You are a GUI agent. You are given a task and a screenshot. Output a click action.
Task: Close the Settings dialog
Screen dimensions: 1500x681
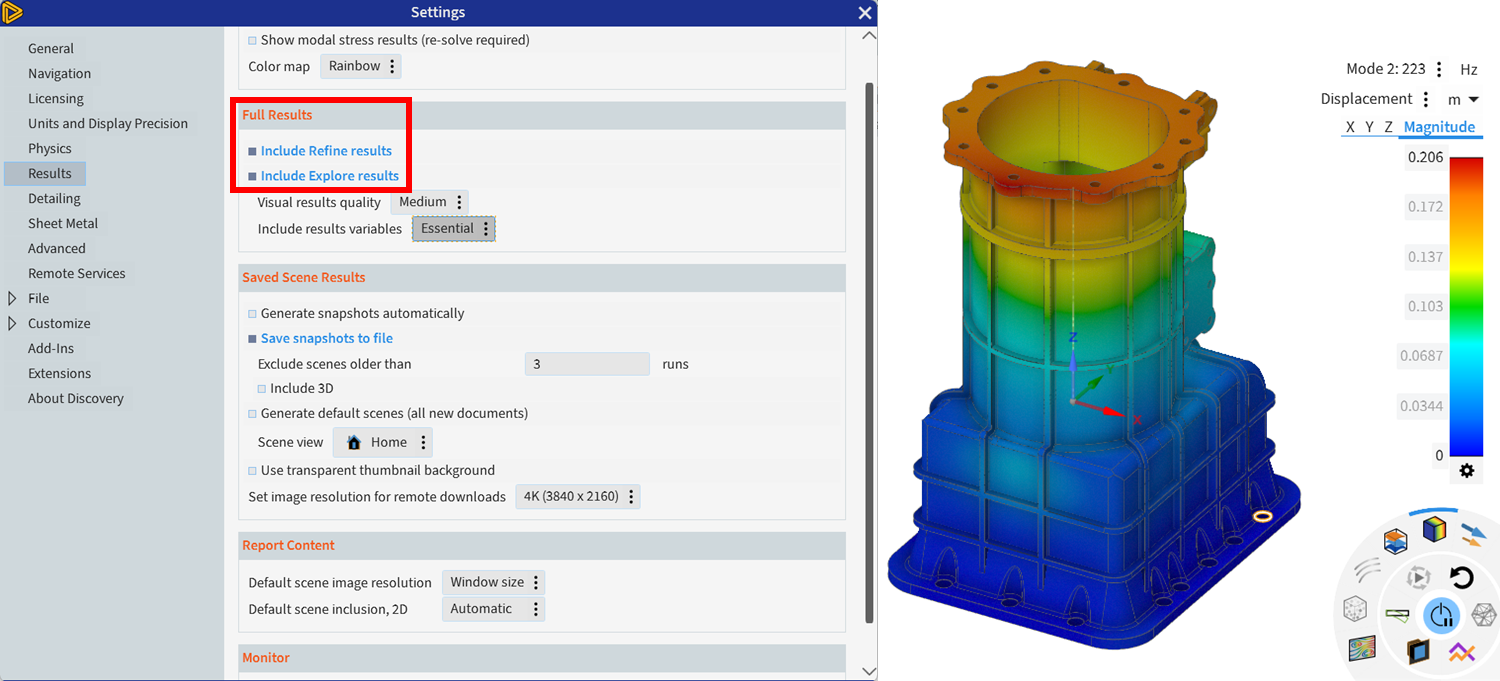865,13
